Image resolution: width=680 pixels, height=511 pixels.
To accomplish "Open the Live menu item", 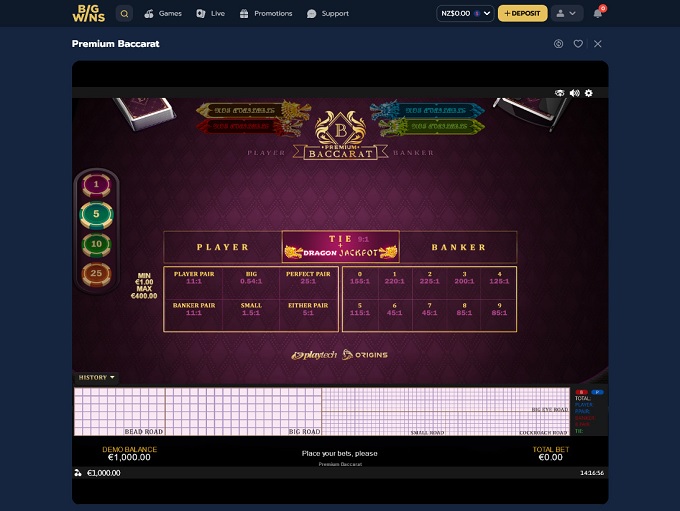I will click(211, 14).
